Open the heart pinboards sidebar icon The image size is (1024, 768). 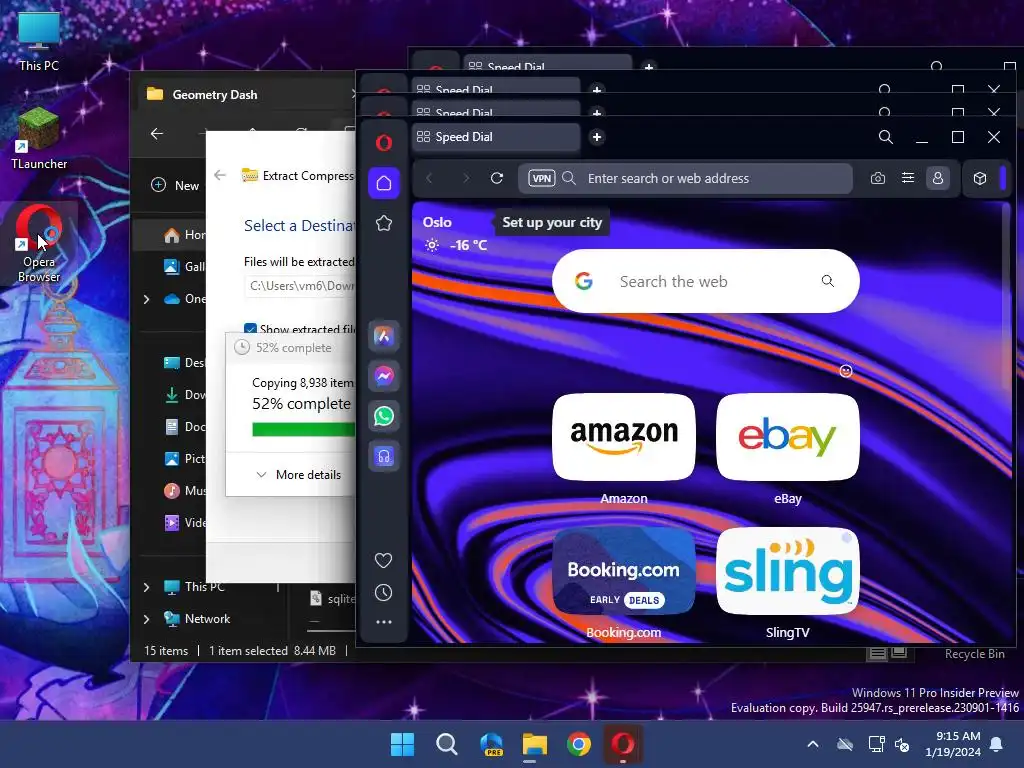(384, 560)
